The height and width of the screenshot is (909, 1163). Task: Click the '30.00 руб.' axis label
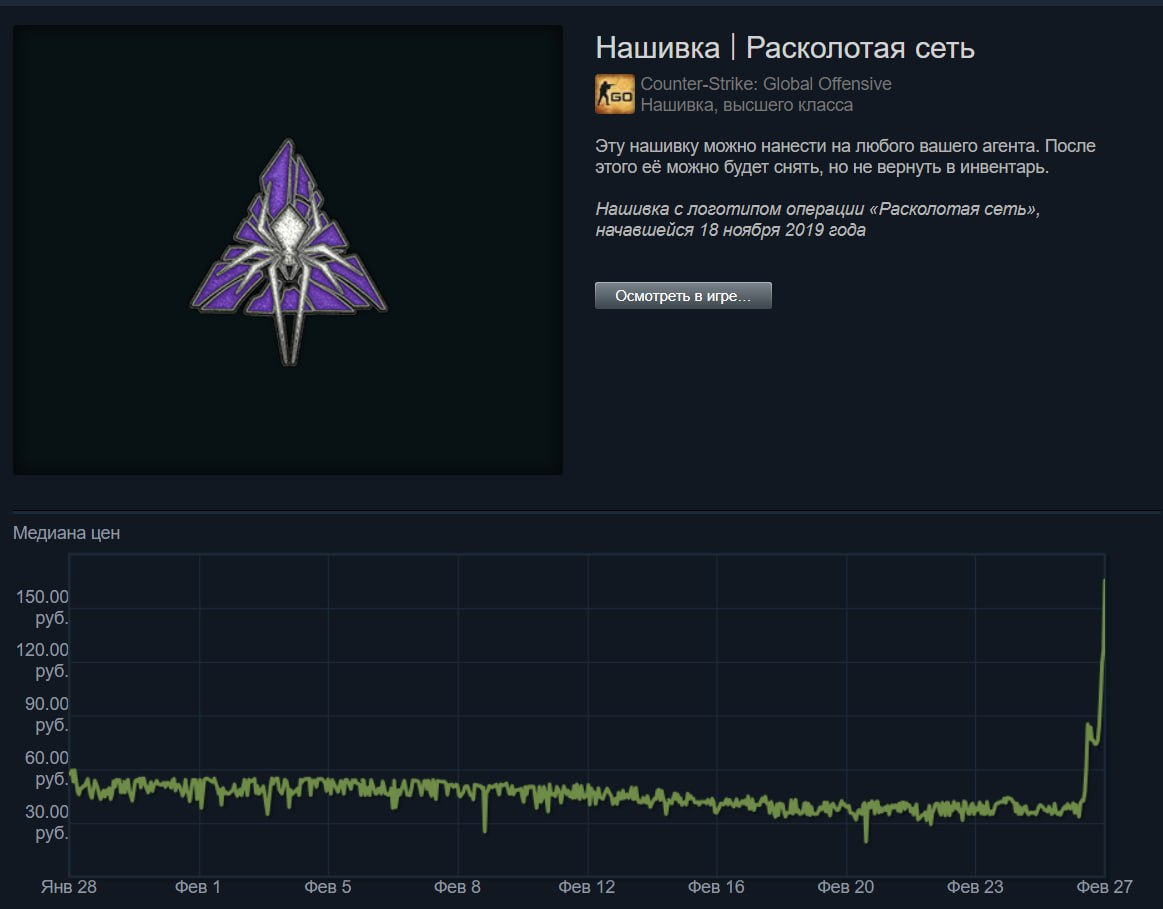(x=46, y=823)
